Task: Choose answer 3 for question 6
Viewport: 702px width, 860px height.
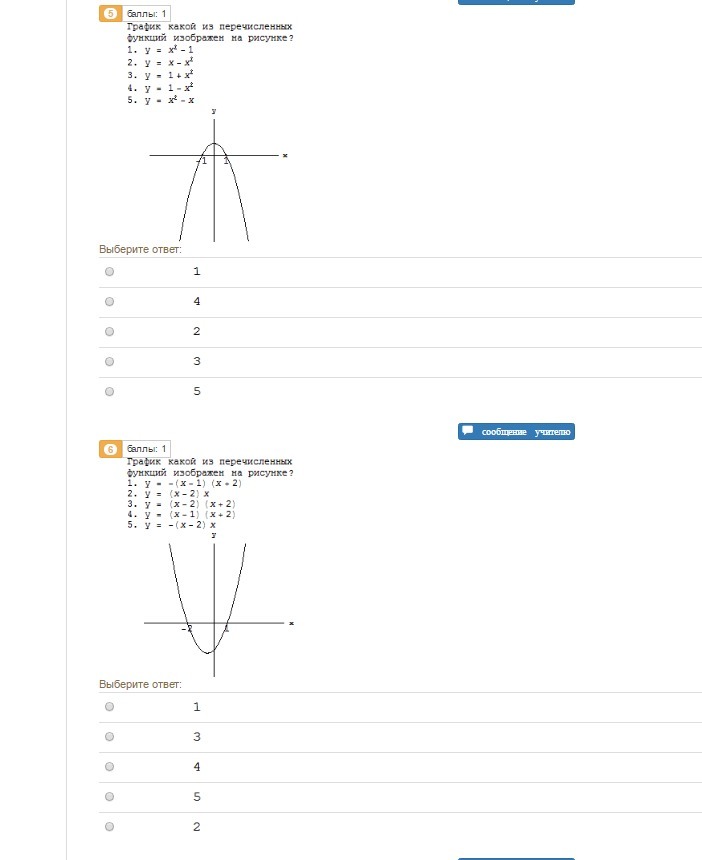Action: [x=110, y=737]
